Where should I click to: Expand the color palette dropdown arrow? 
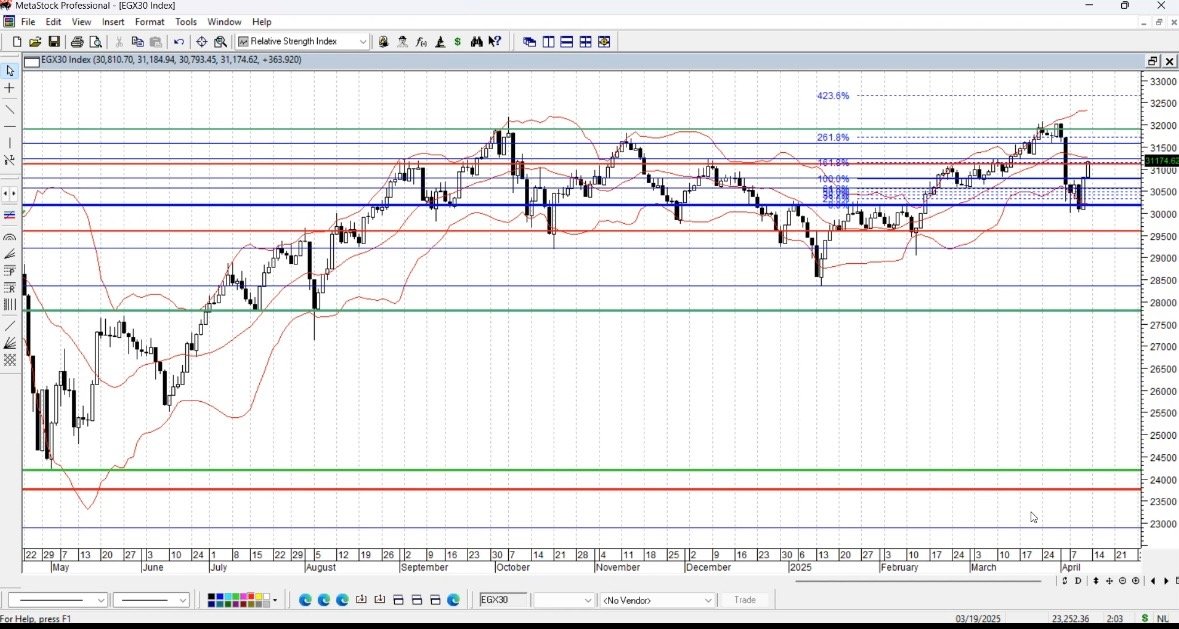[x=275, y=600]
